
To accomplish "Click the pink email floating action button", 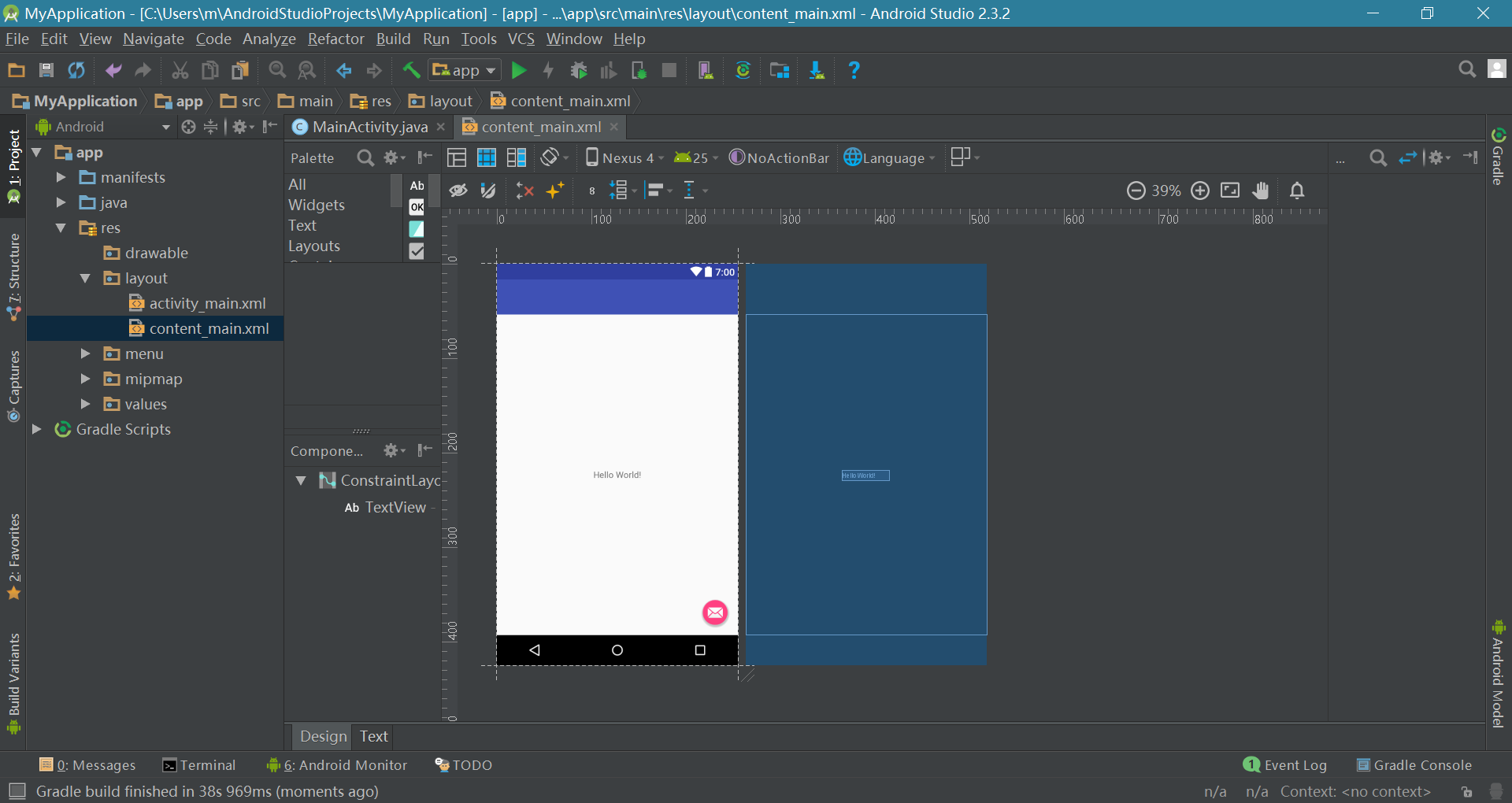I will pyautogui.click(x=715, y=612).
